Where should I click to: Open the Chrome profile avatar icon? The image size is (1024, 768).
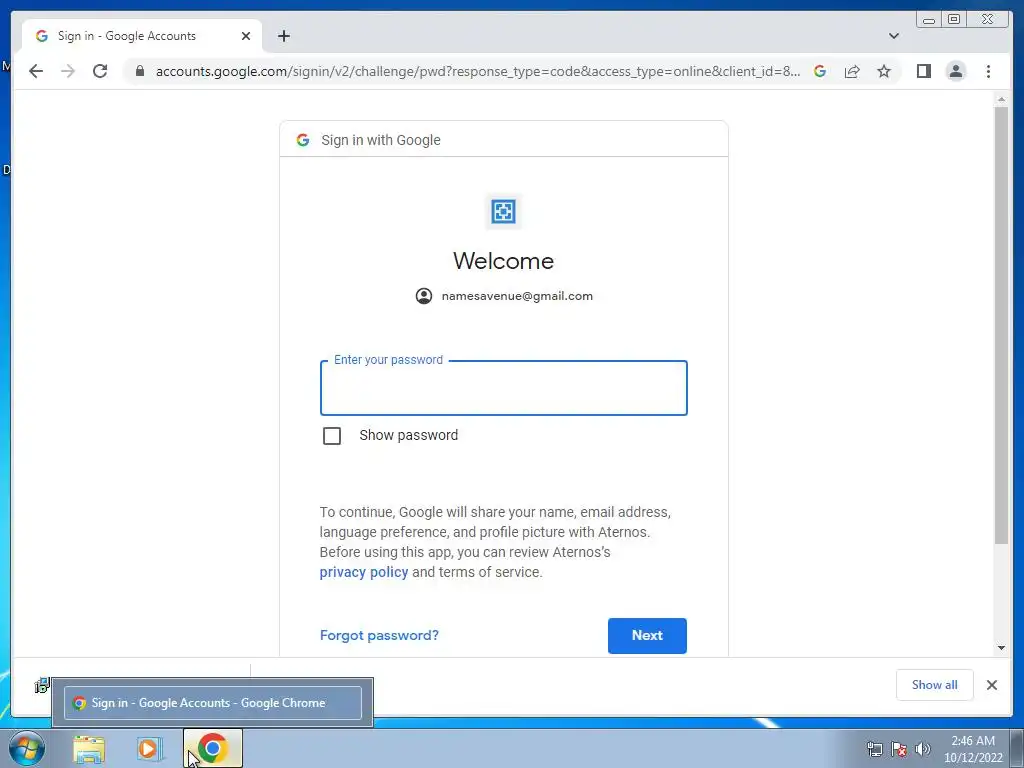pyautogui.click(x=955, y=71)
